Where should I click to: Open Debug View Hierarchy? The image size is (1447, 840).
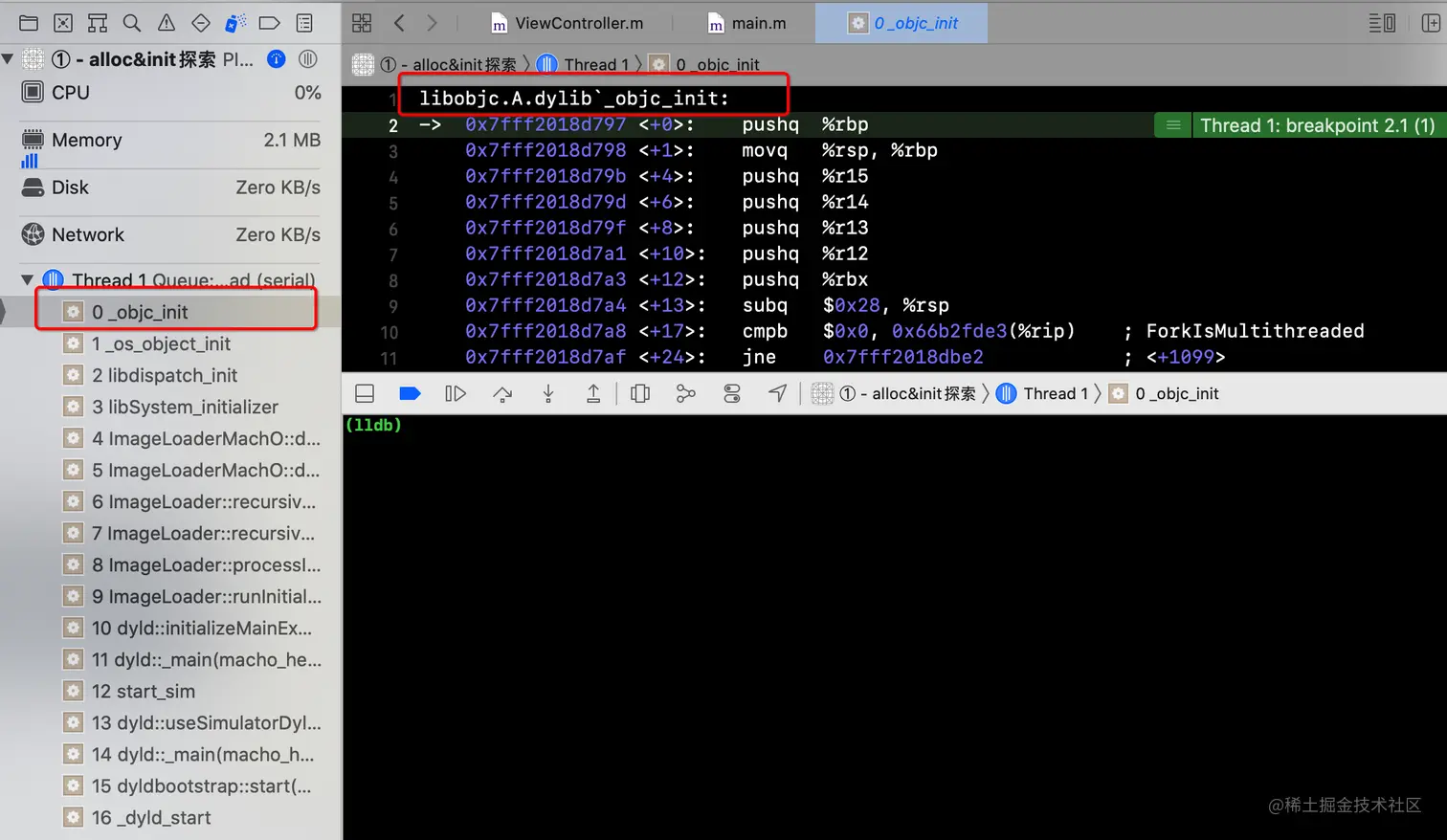point(640,393)
